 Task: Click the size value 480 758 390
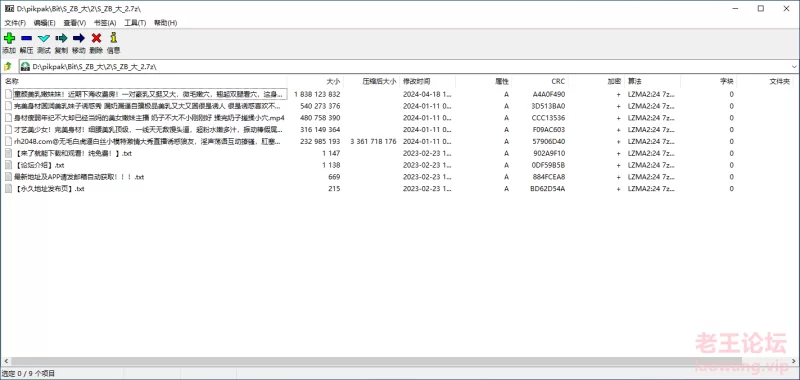320,118
